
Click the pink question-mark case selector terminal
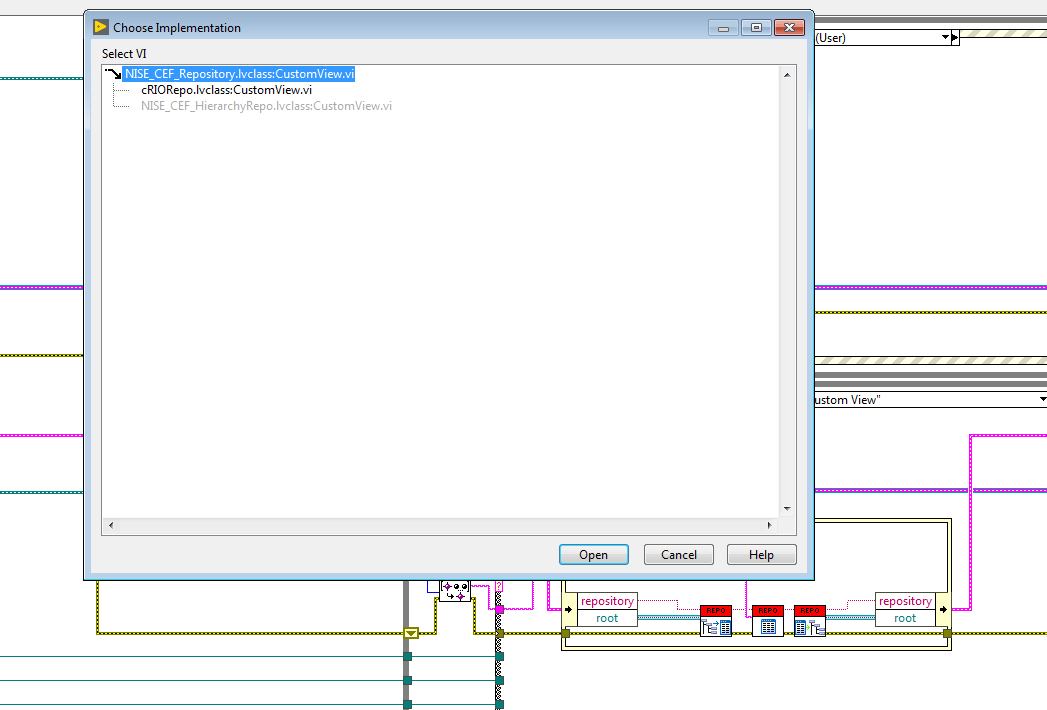point(499,586)
